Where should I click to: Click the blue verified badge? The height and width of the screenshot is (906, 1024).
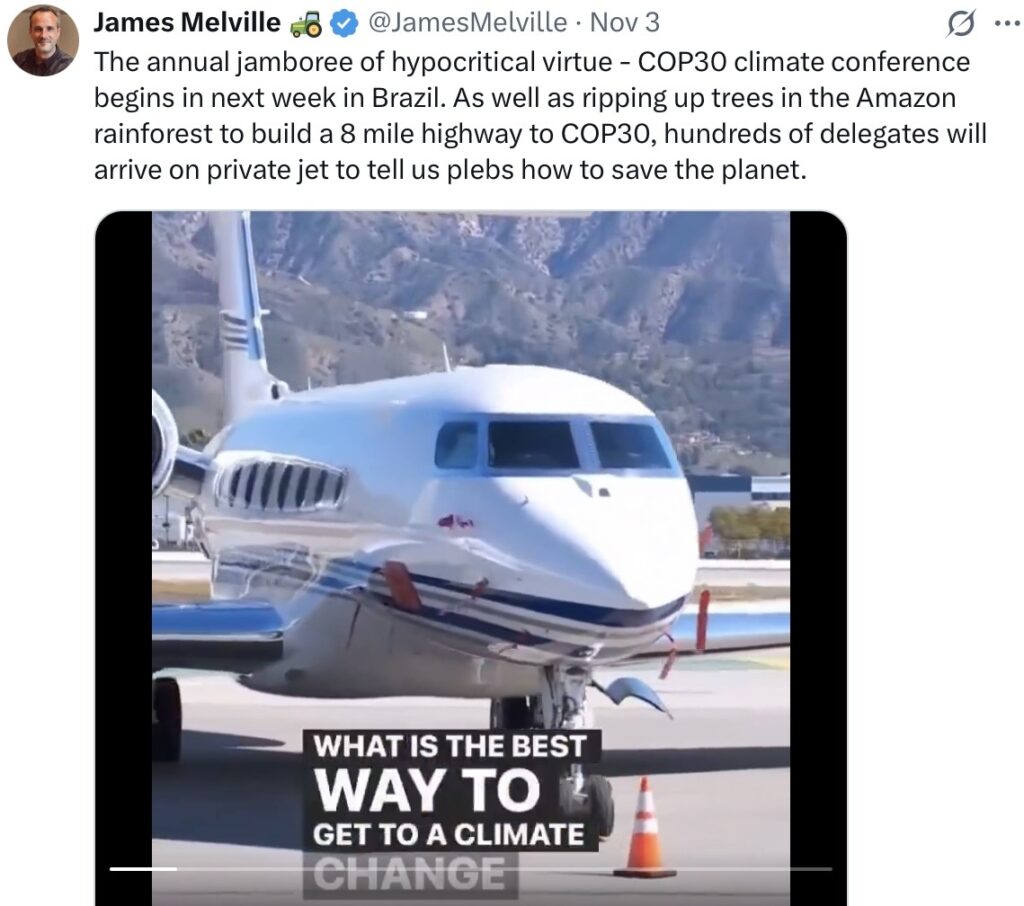[x=344, y=24]
